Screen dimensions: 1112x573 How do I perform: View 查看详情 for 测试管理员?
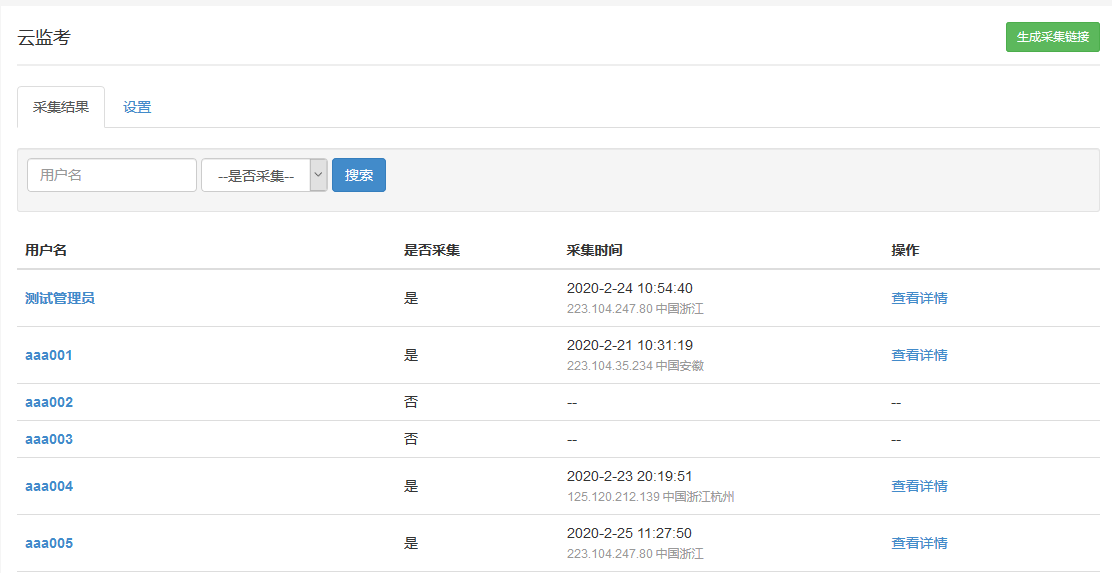coord(919,298)
